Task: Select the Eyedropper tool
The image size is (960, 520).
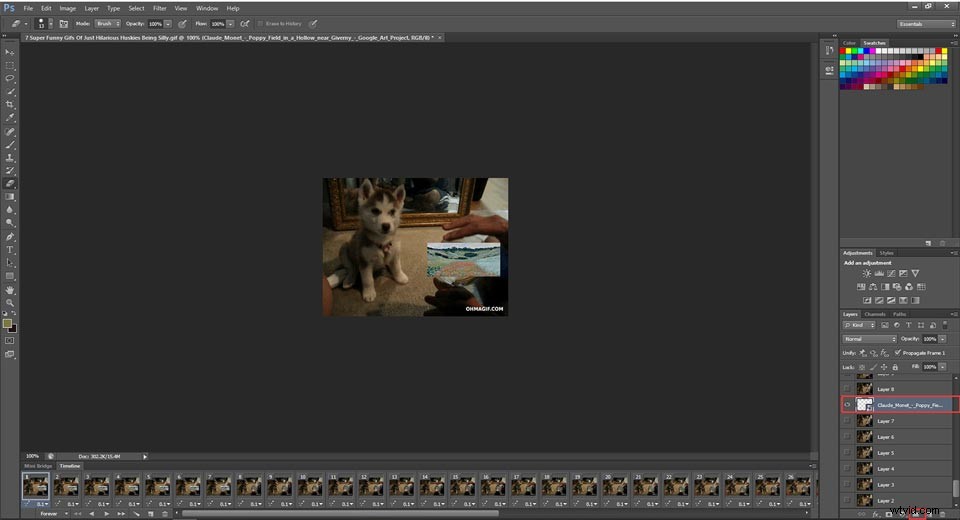Action: coord(10,118)
